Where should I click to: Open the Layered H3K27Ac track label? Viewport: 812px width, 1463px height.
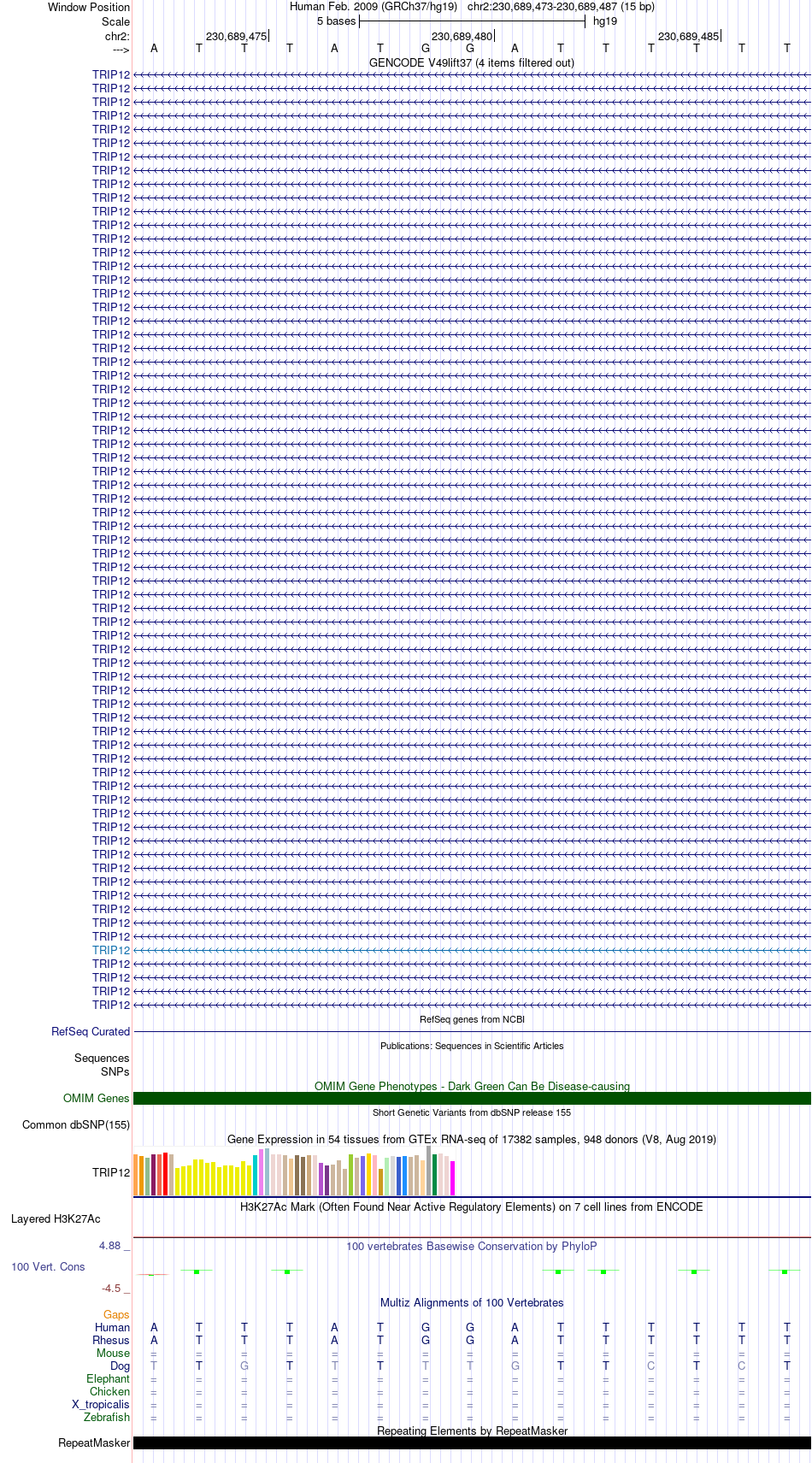tap(56, 1218)
